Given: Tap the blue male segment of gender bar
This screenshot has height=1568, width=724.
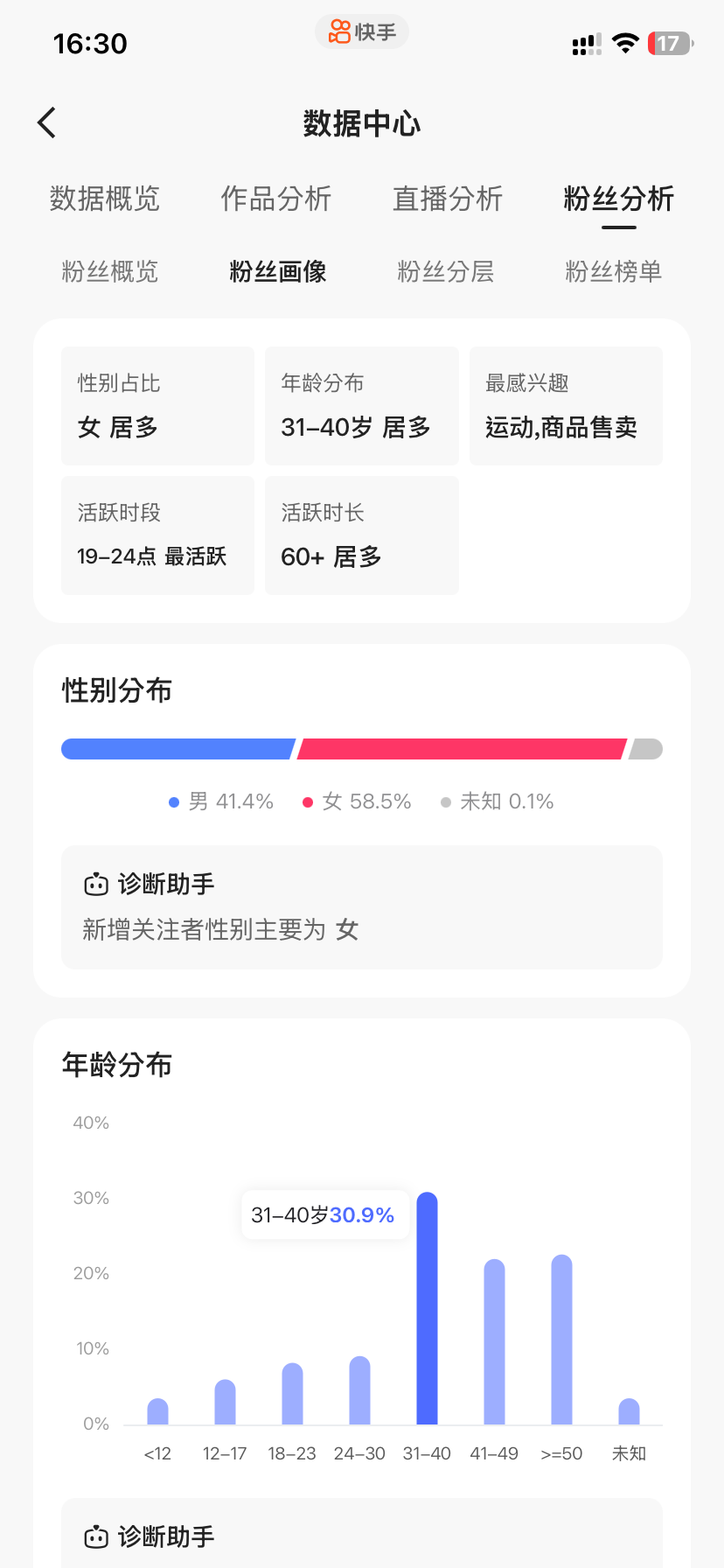Looking at the screenshot, I should click(178, 749).
